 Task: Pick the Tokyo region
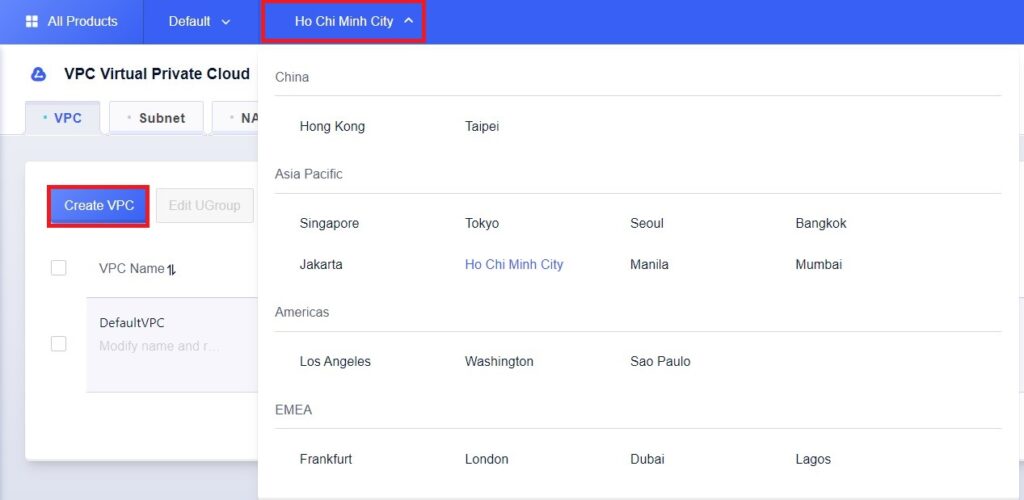click(x=482, y=223)
